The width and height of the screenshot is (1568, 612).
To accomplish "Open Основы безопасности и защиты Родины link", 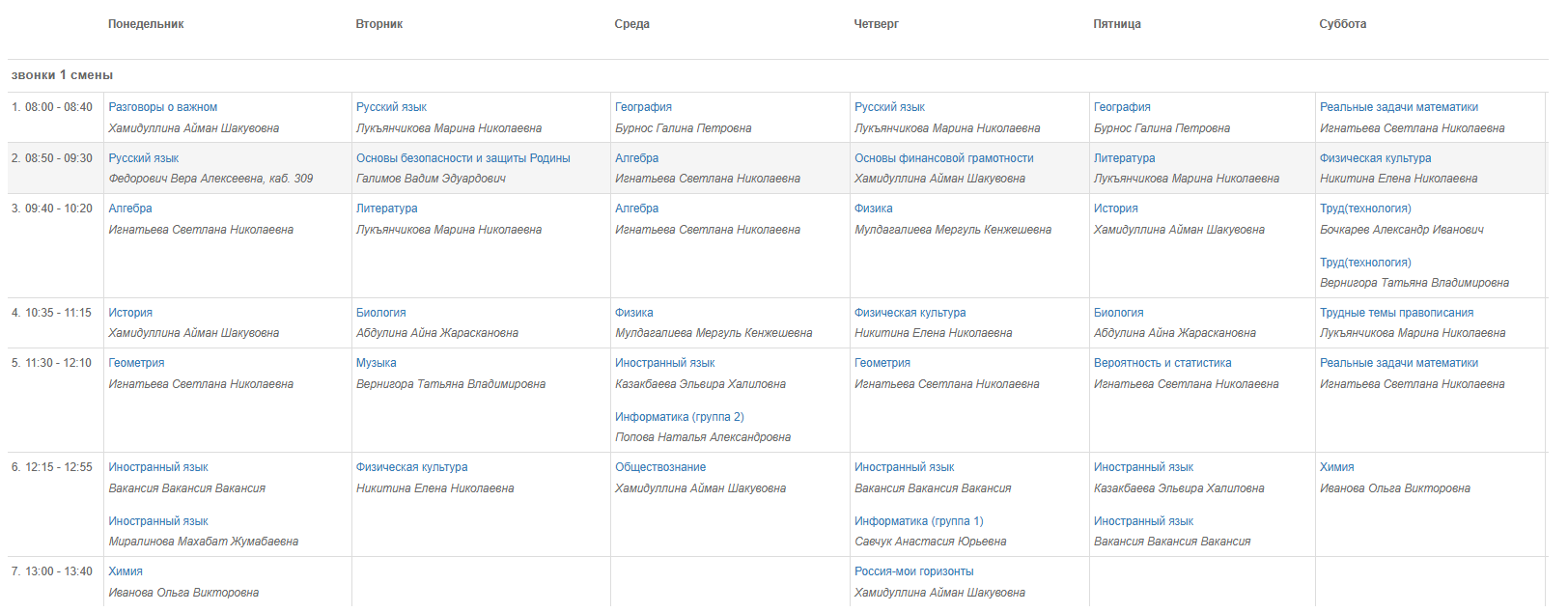I will (462, 158).
